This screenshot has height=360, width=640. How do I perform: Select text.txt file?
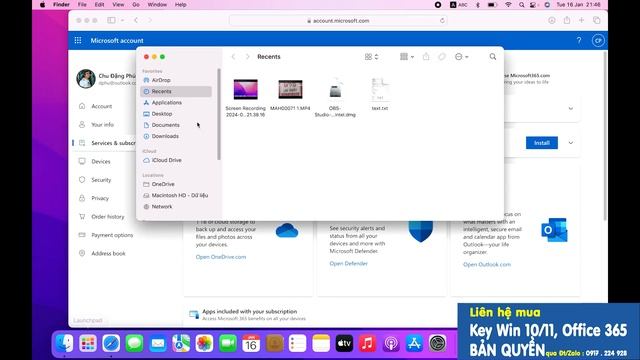[380, 89]
